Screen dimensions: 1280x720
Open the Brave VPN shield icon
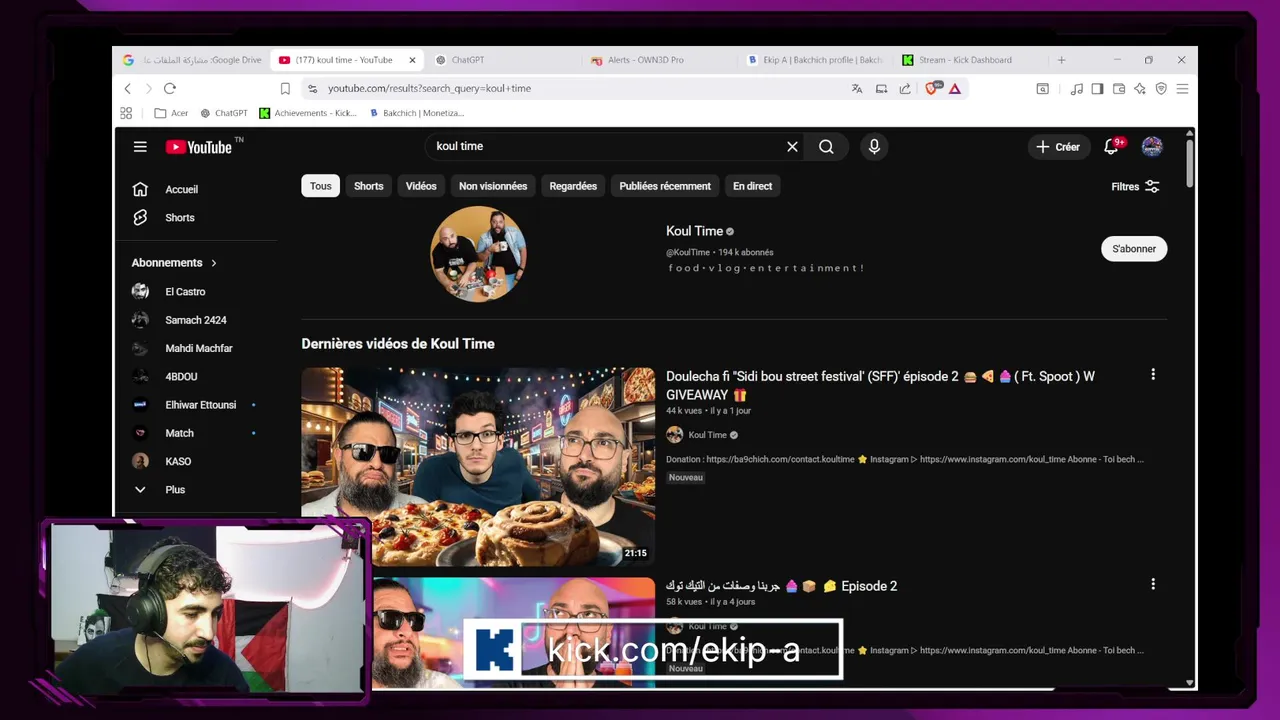pos(1161,88)
